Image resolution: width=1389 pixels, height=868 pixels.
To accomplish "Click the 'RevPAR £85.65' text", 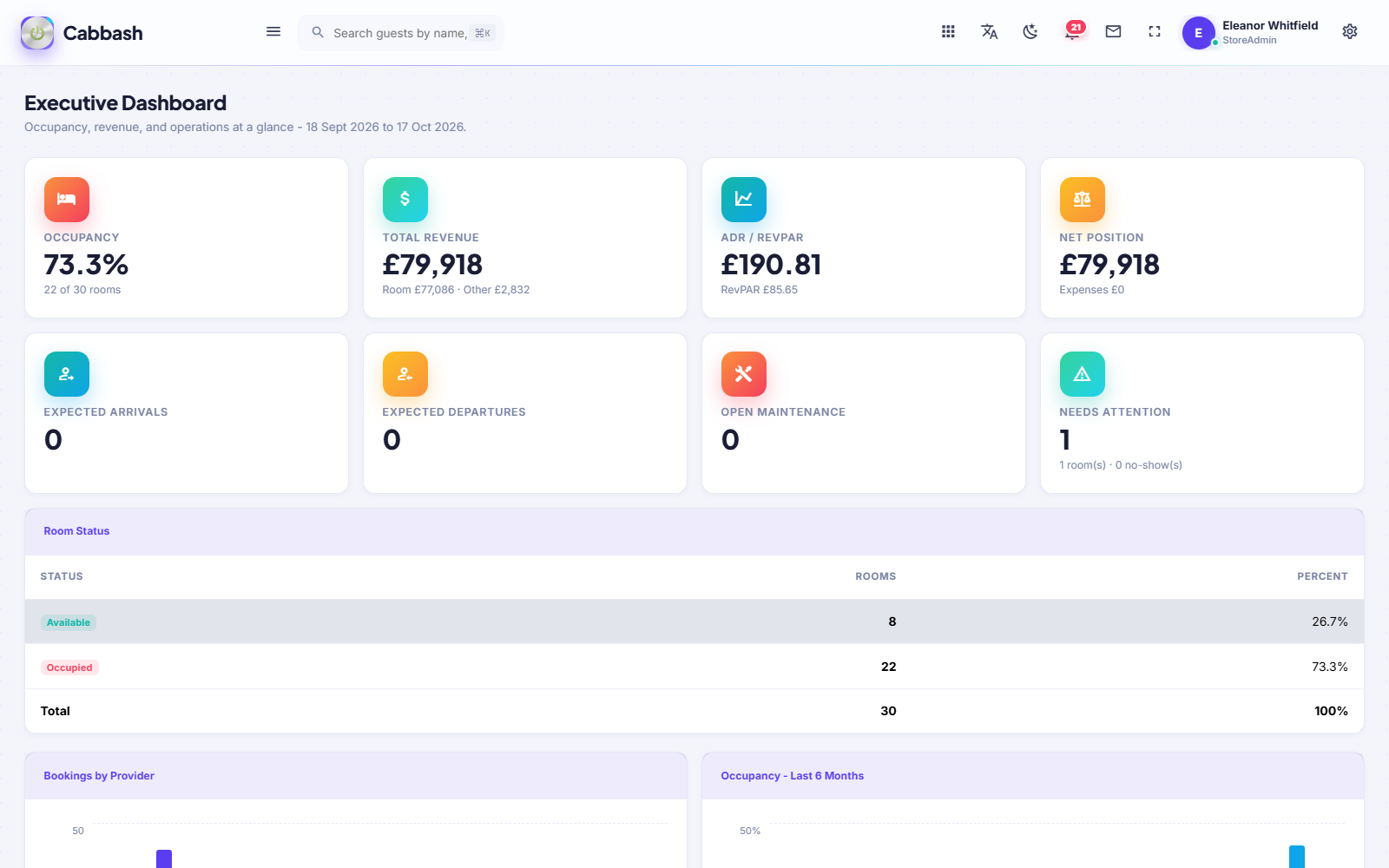I will pyautogui.click(x=759, y=290).
